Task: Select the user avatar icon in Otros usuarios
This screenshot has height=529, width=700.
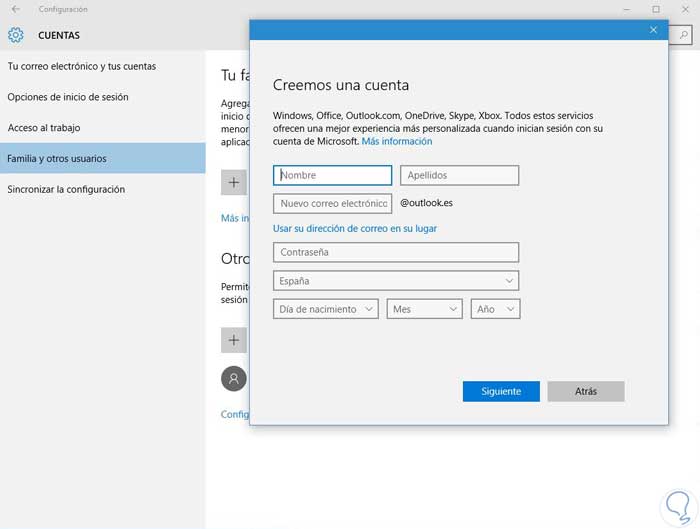Action: tap(233, 379)
